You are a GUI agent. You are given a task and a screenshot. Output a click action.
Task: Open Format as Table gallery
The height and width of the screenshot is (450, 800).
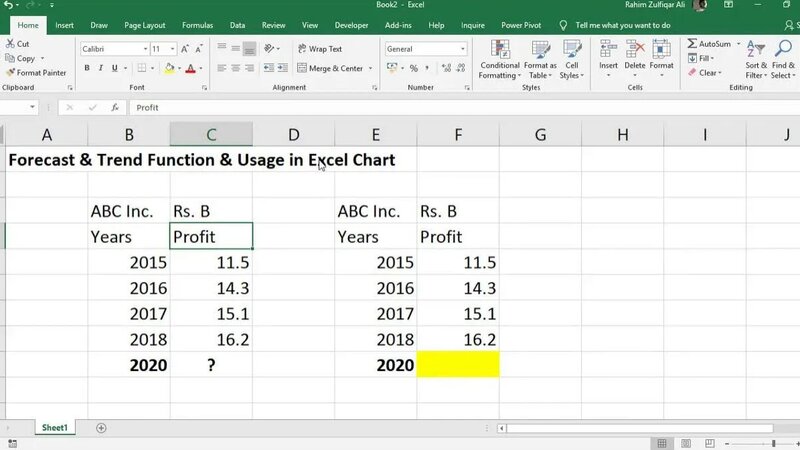[x=540, y=60]
